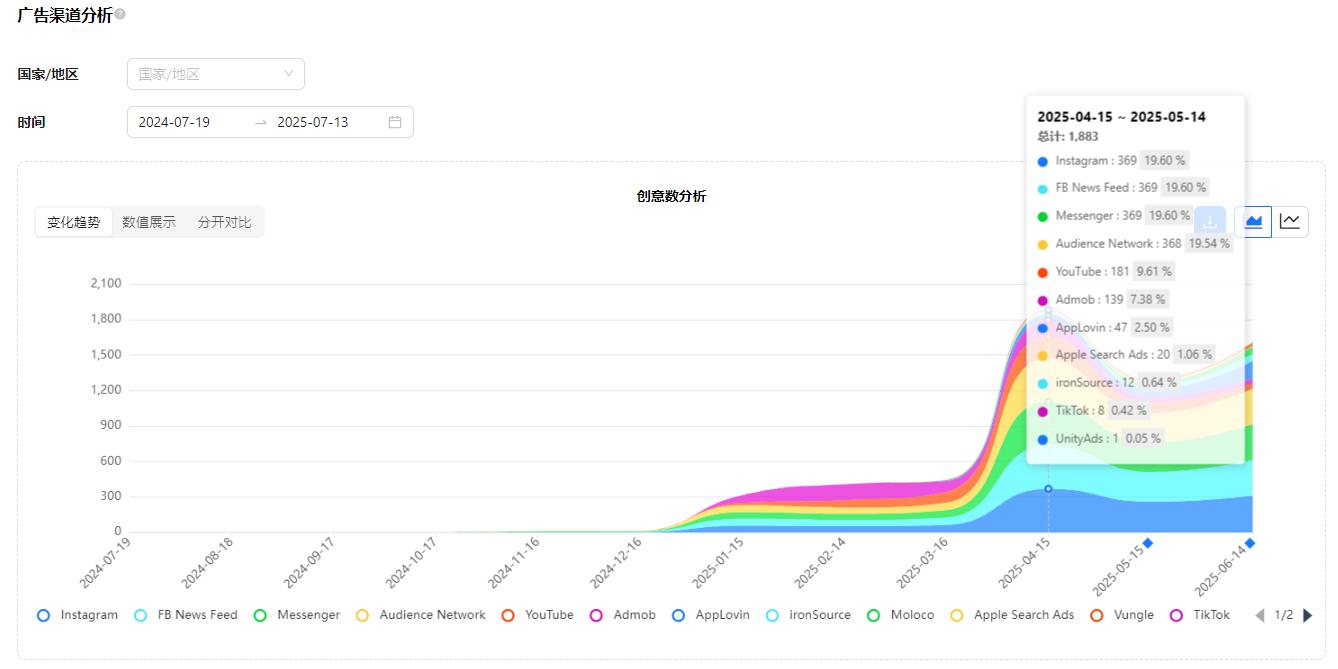The image size is (1338, 669).
Task: Toggle Apple Search Ads series in legend
Action: pyautogui.click(x=1011, y=615)
